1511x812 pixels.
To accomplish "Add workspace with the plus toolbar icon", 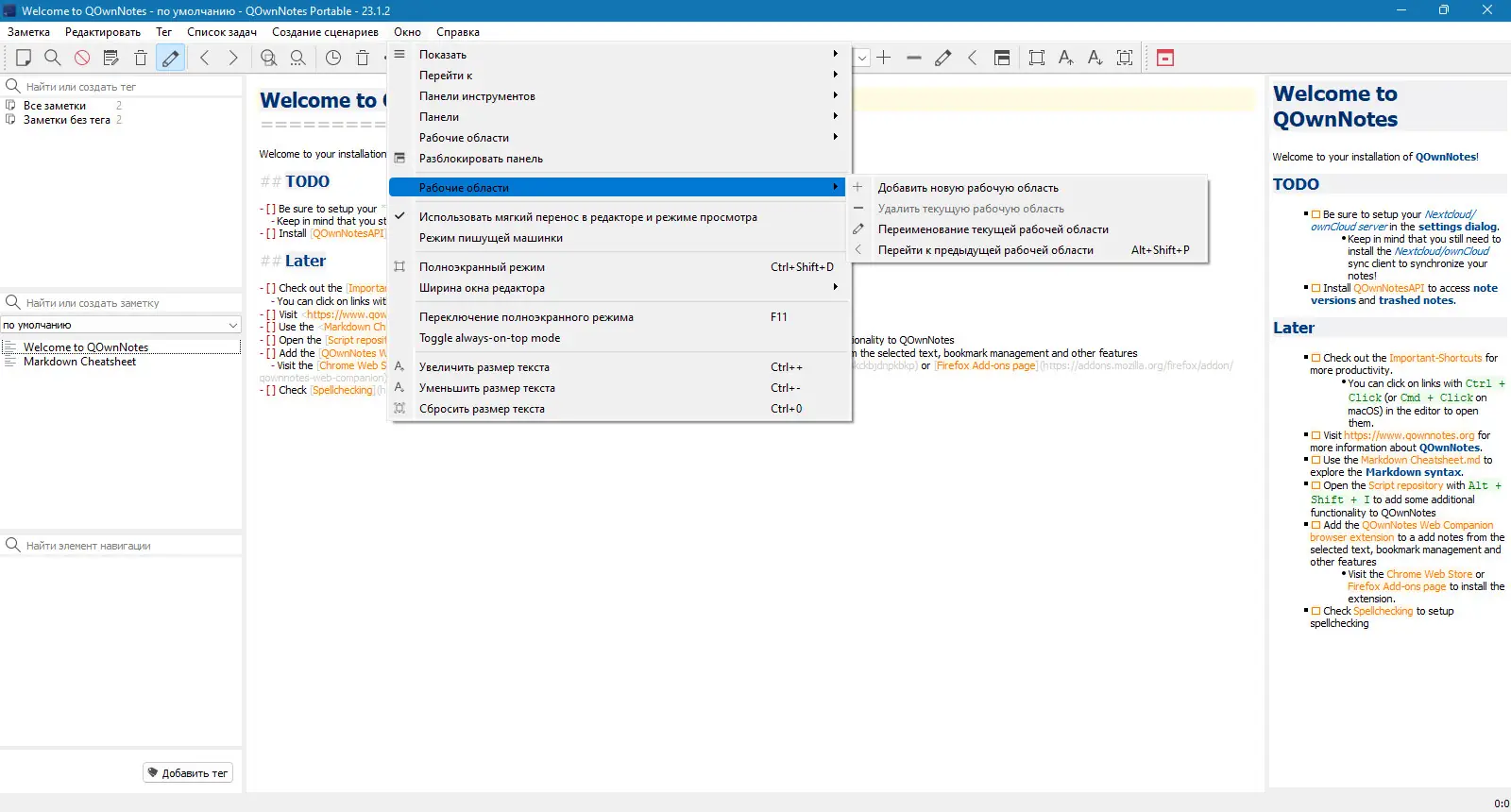I will tap(884, 58).
